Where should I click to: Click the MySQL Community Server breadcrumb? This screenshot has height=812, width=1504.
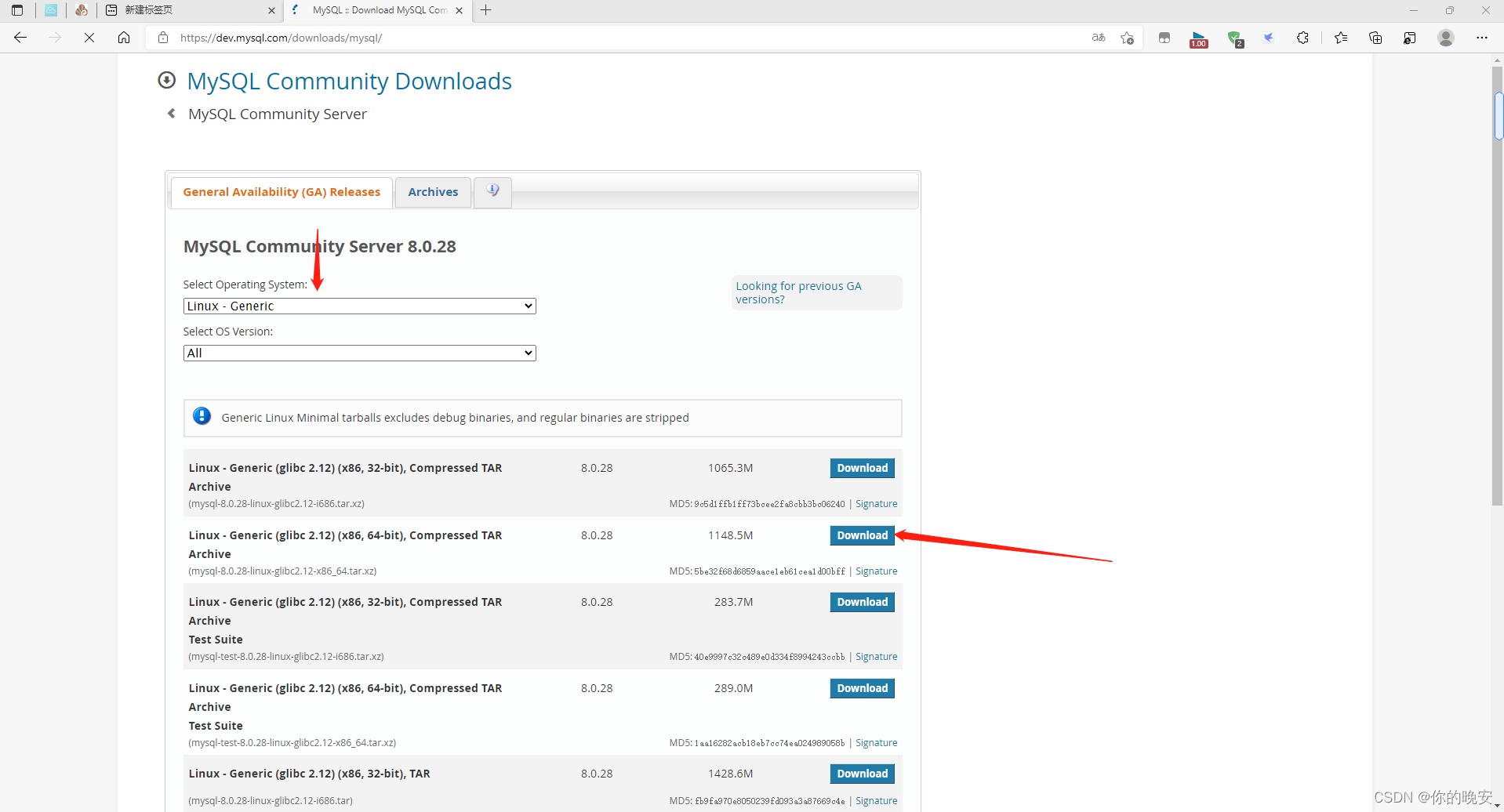coord(277,114)
